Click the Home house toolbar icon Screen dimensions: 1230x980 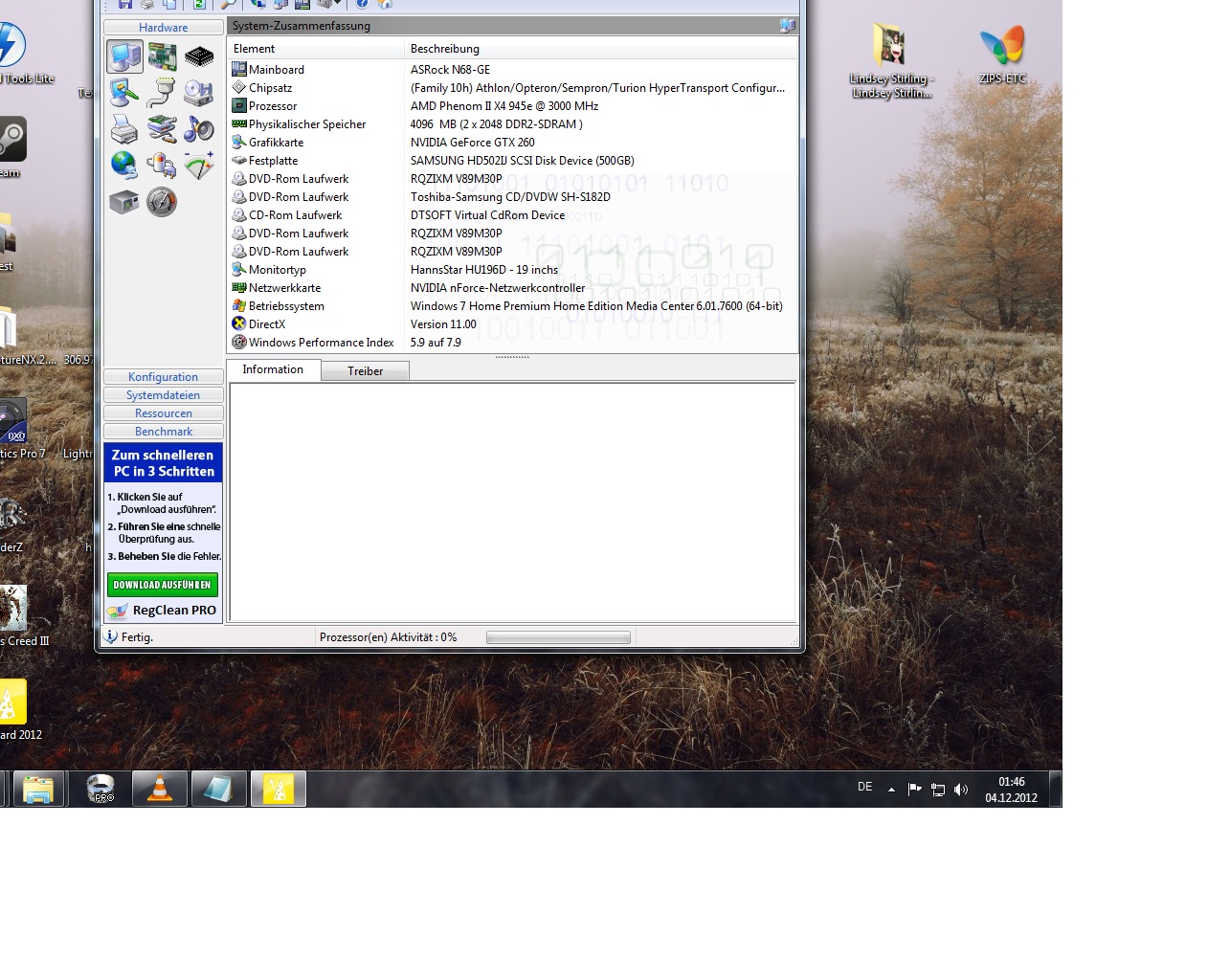point(384,4)
